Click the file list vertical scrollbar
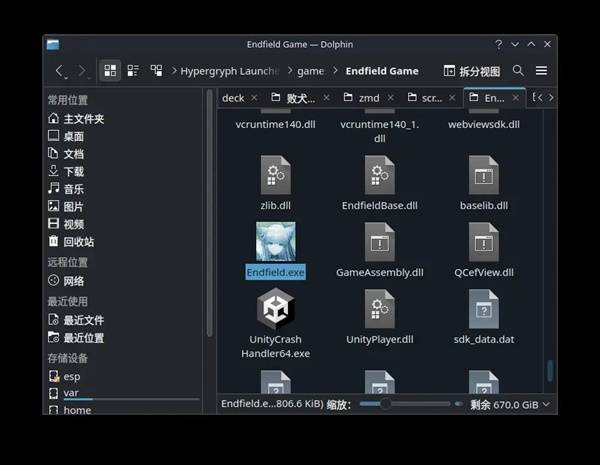Viewport: 600px width, 465px height. click(550, 370)
